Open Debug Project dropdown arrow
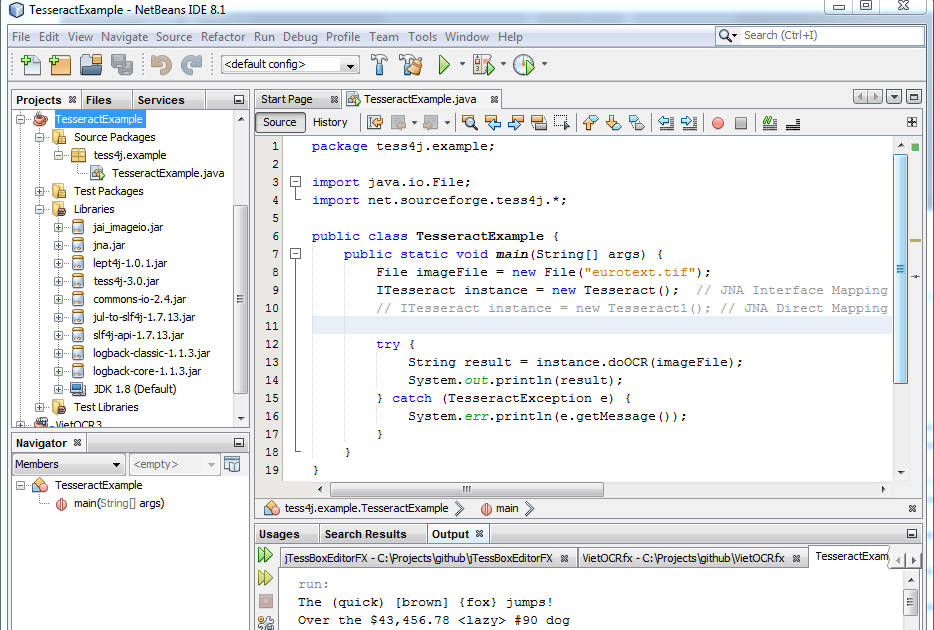This screenshot has width=934, height=630. (503, 64)
